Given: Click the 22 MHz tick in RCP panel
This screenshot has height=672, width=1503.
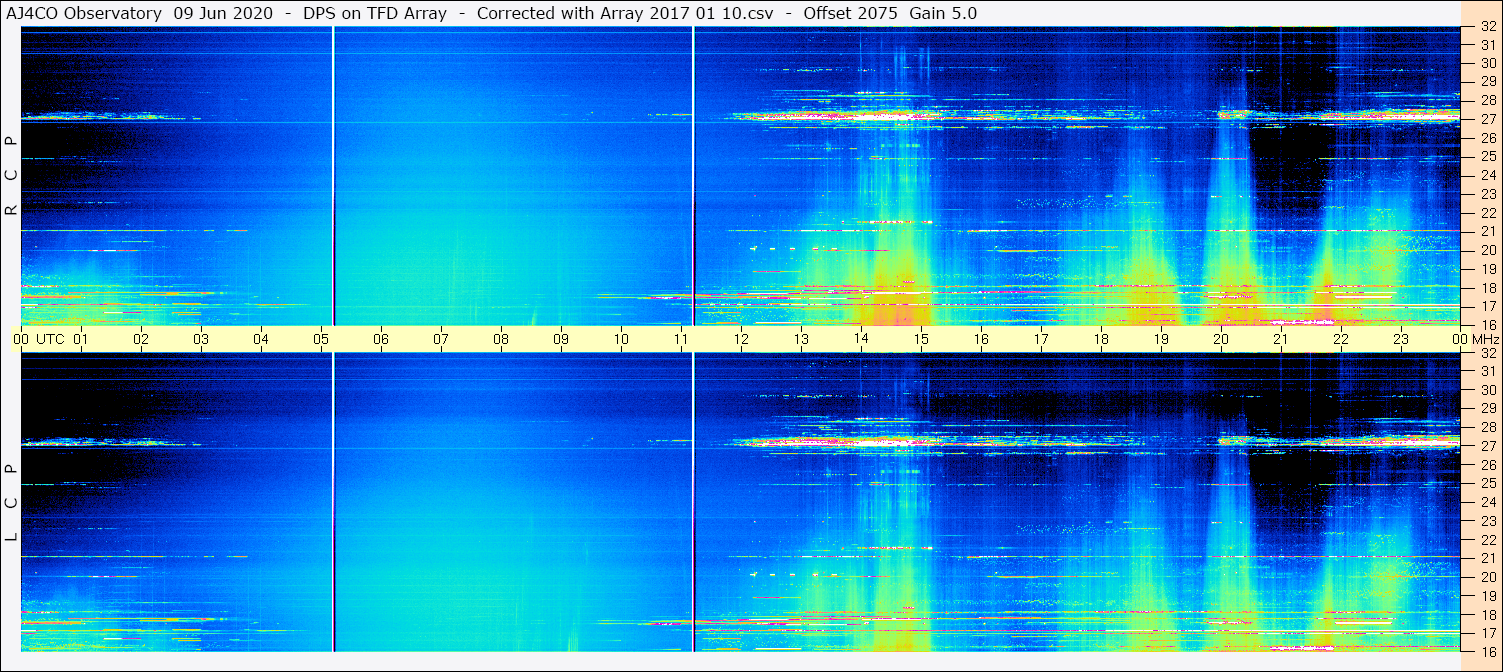Looking at the screenshot, I should point(1487,213).
